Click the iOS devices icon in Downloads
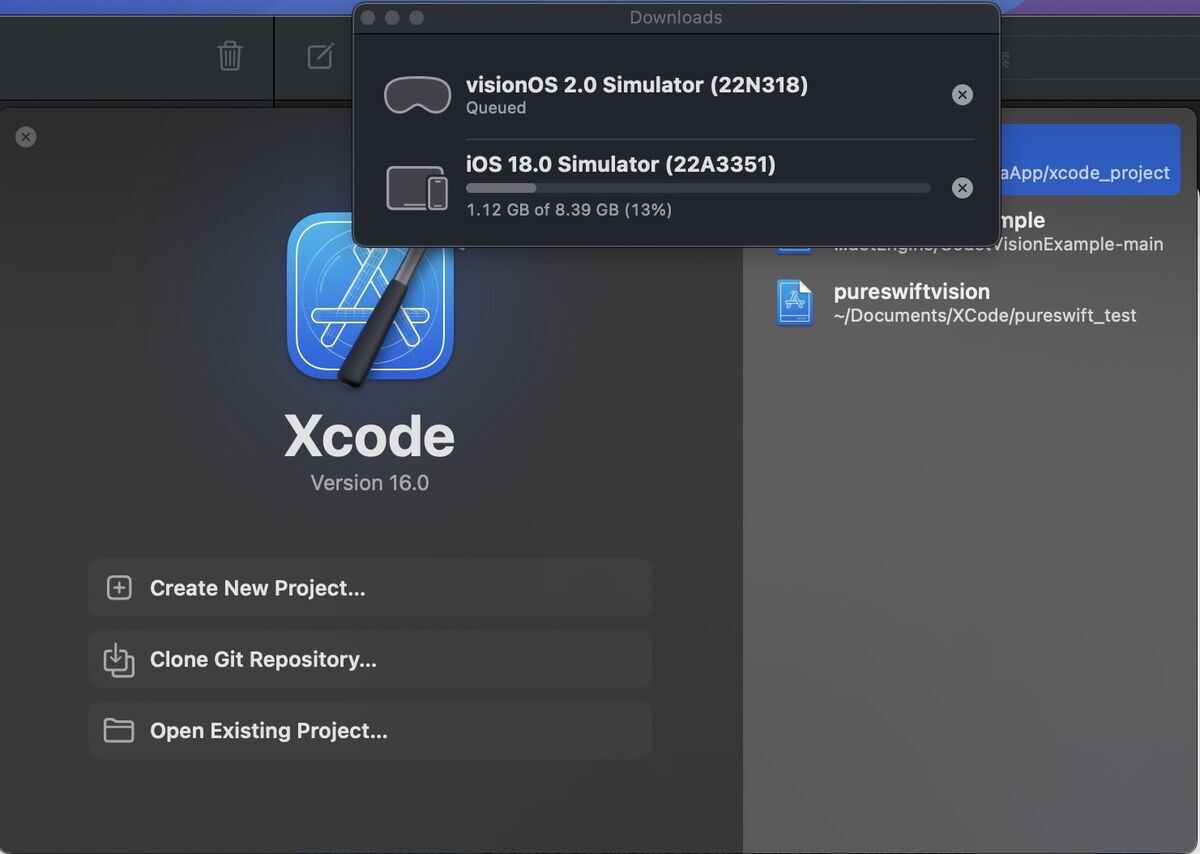Screen dimensions: 1200x854 (417, 188)
